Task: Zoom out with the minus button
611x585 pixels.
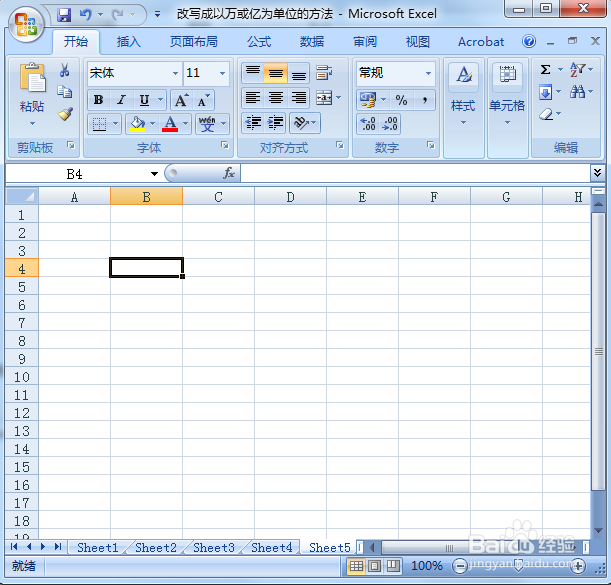Action: click(460, 566)
